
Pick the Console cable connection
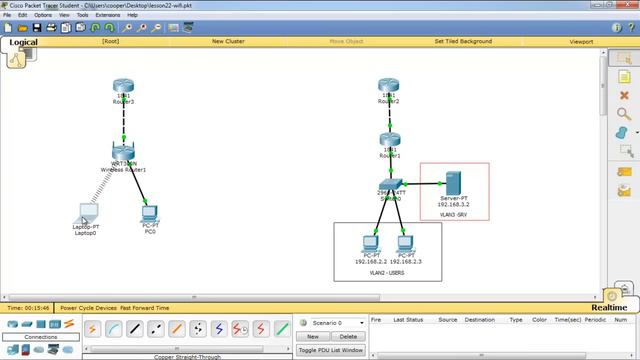coord(114,329)
